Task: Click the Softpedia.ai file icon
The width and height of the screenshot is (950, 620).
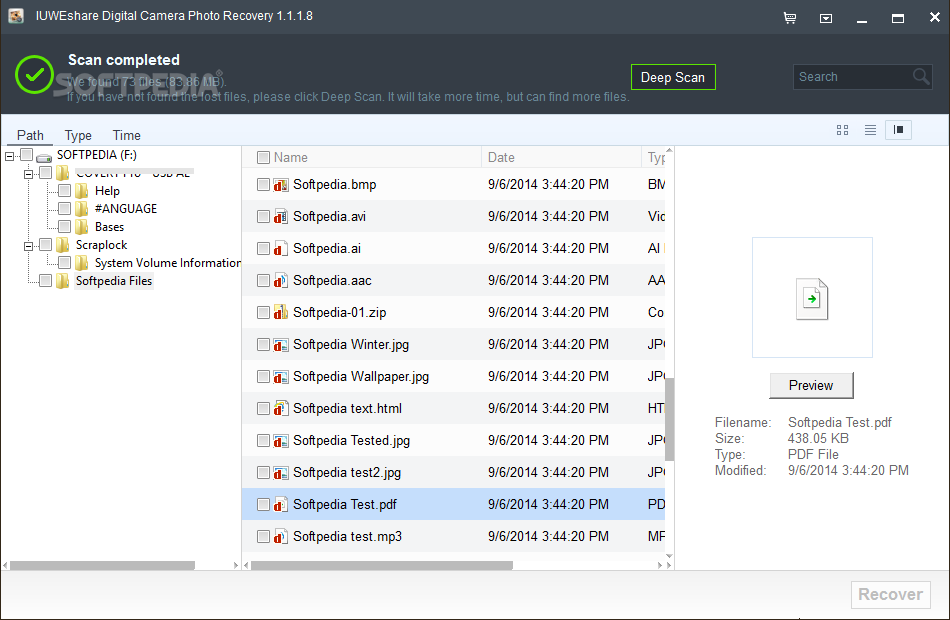Action: click(280, 248)
